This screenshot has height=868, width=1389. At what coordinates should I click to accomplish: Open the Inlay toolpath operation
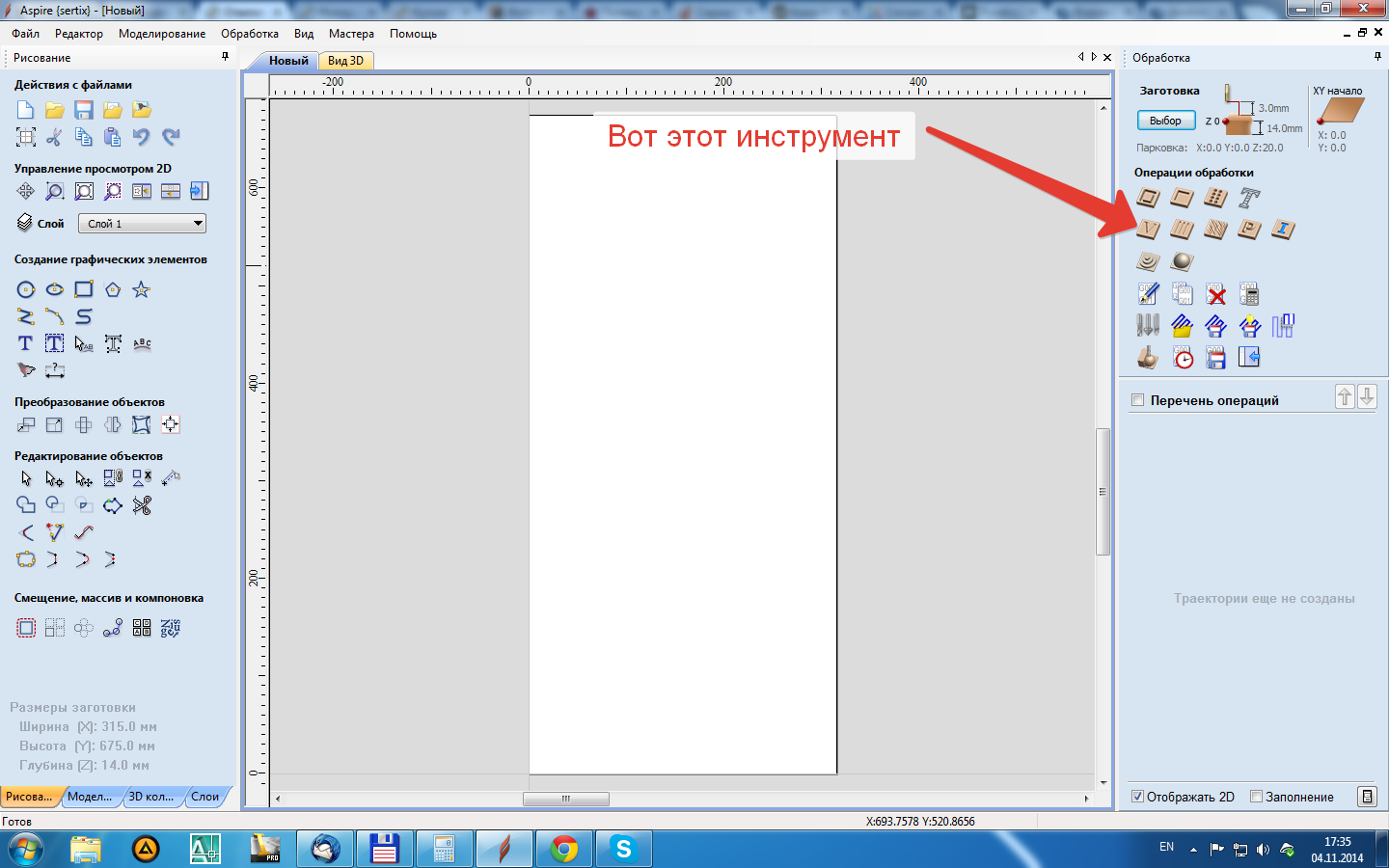1283,230
